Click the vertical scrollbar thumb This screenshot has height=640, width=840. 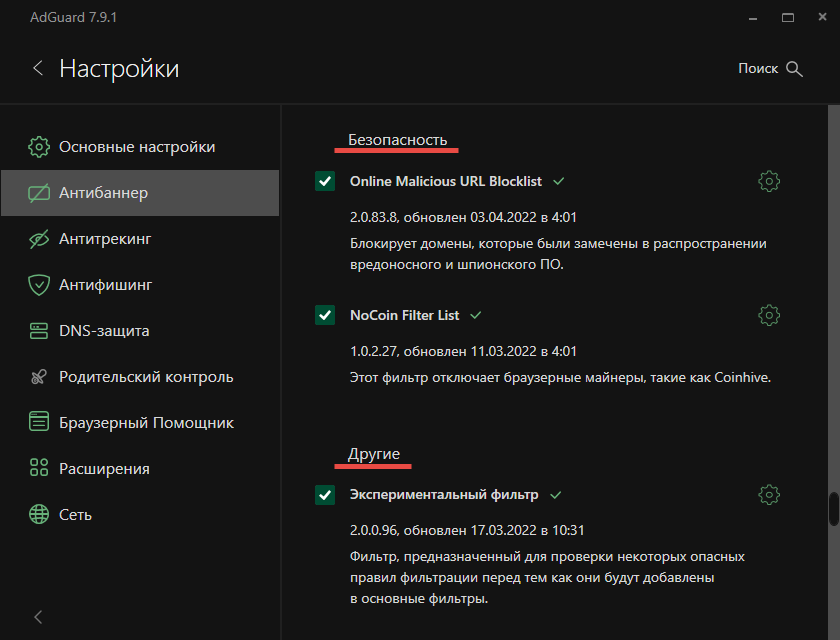pyautogui.click(x=834, y=509)
